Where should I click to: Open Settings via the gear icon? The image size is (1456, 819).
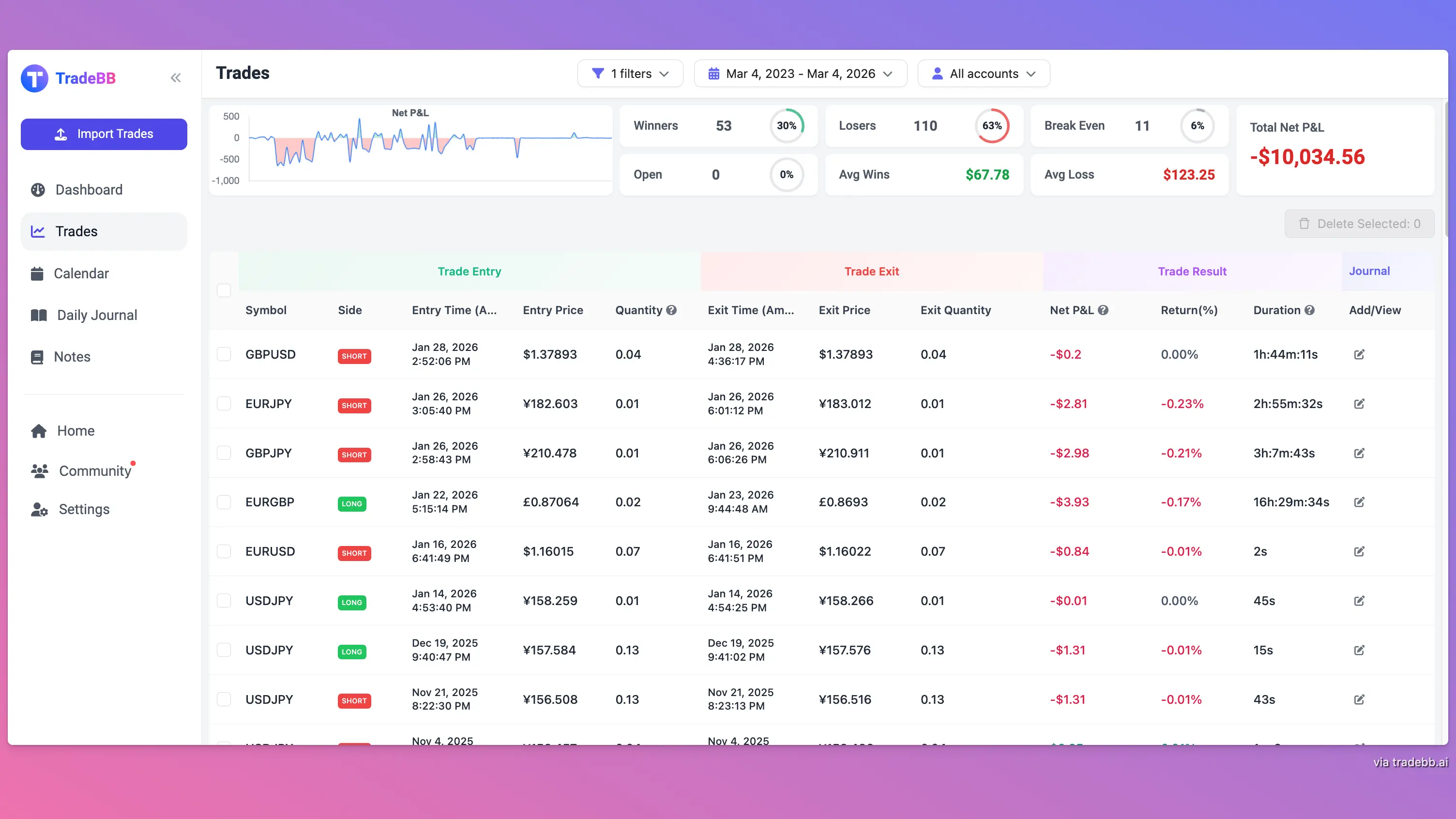click(39, 509)
